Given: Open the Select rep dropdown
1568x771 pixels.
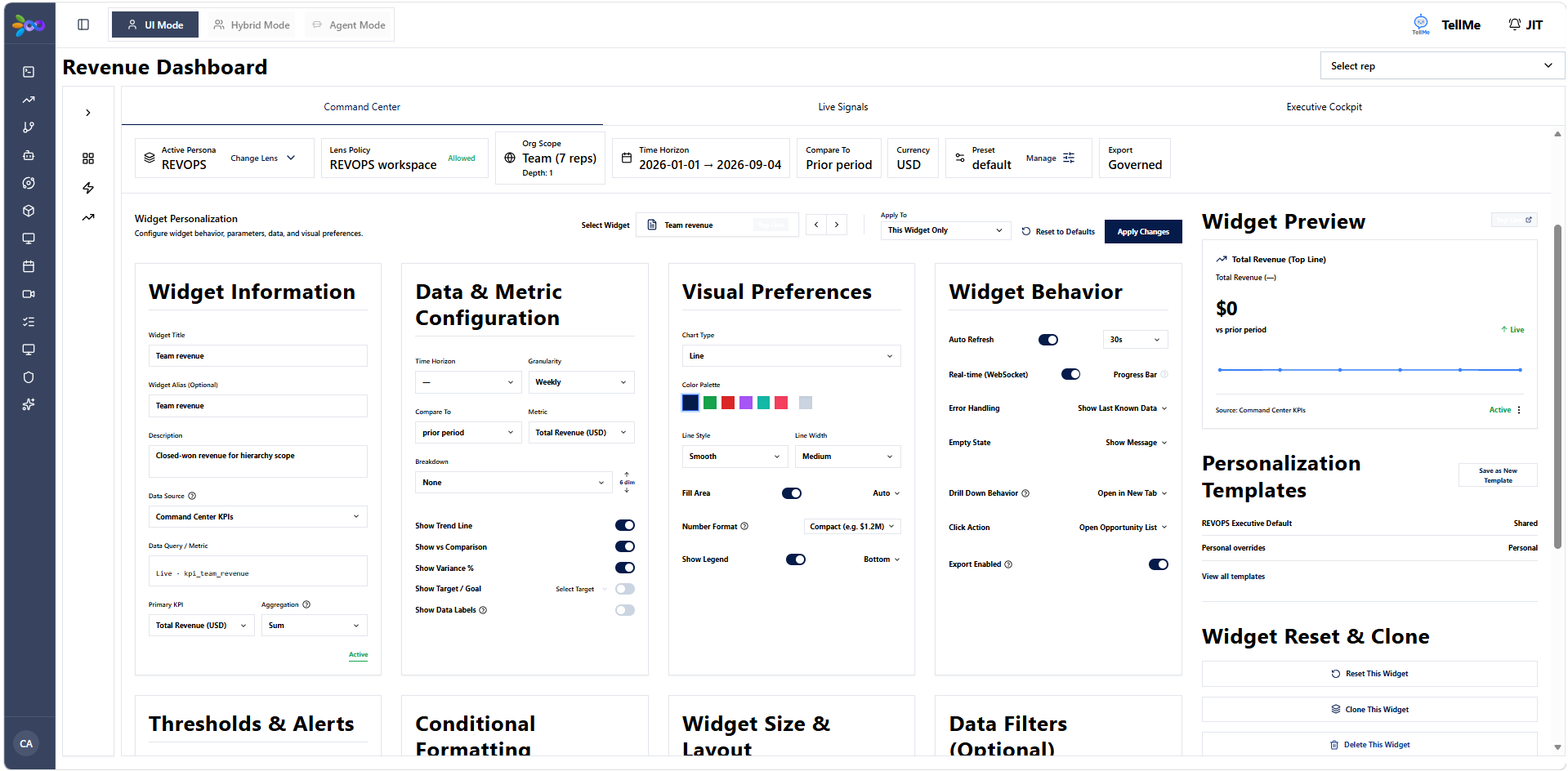Looking at the screenshot, I should [1442, 66].
